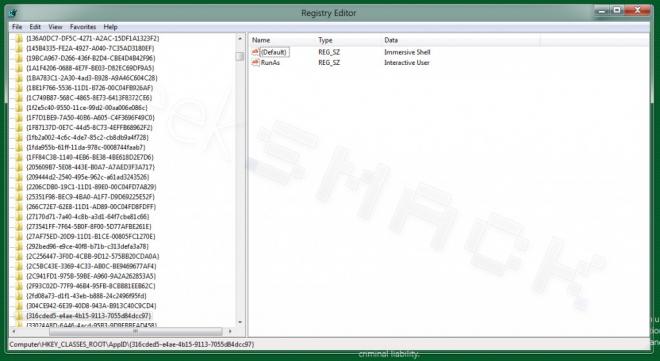The image size is (660, 361).
Task: Open the Favorites menu
Action: [x=83, y=27]
